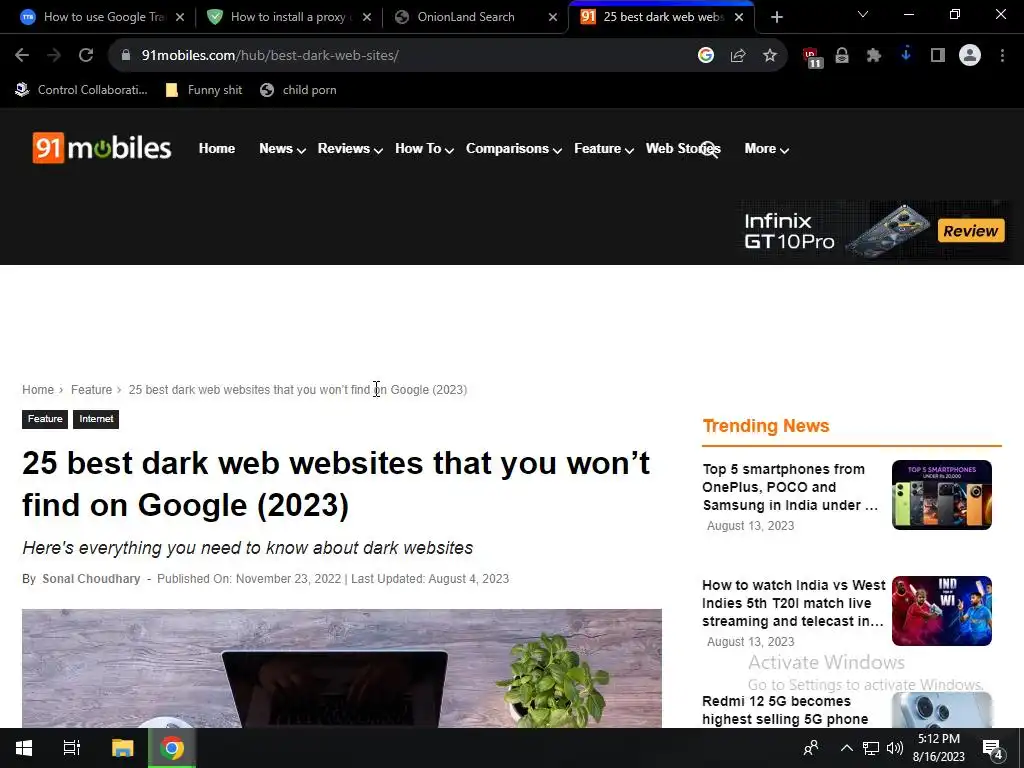Launch File Explorer from the taskbar
The height and width of the screenshot is (768, 1024).
(122, 748)
